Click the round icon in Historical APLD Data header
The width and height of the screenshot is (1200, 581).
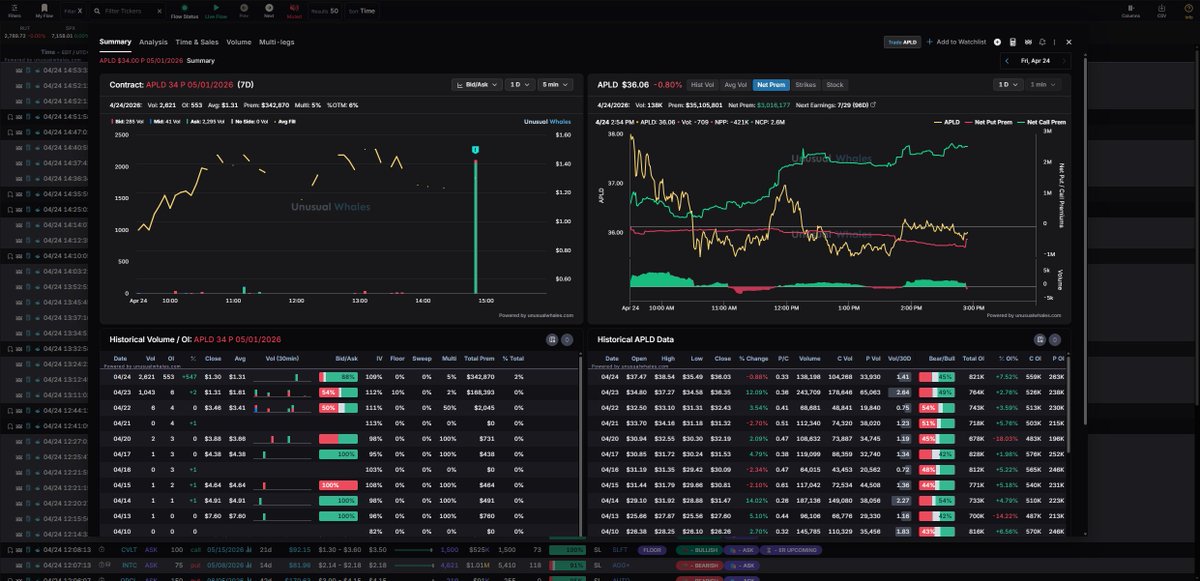point(1056,340)
